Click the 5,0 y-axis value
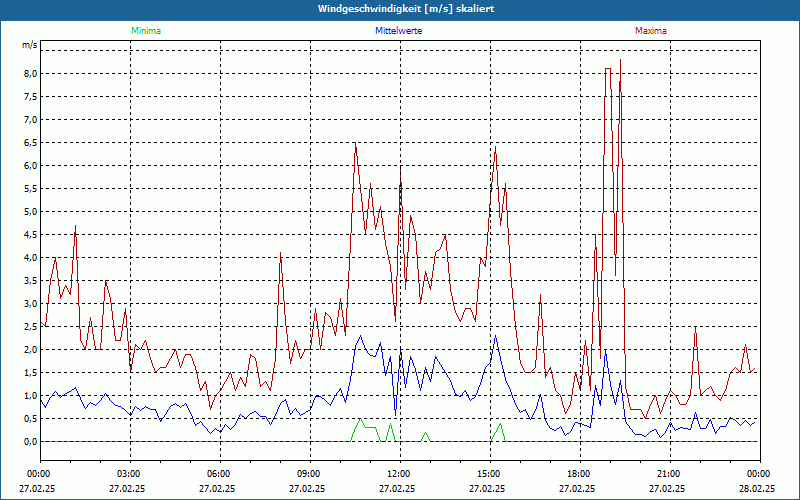Image resolution: width=800 pixels, height=500 pixels. click(31, 211)
